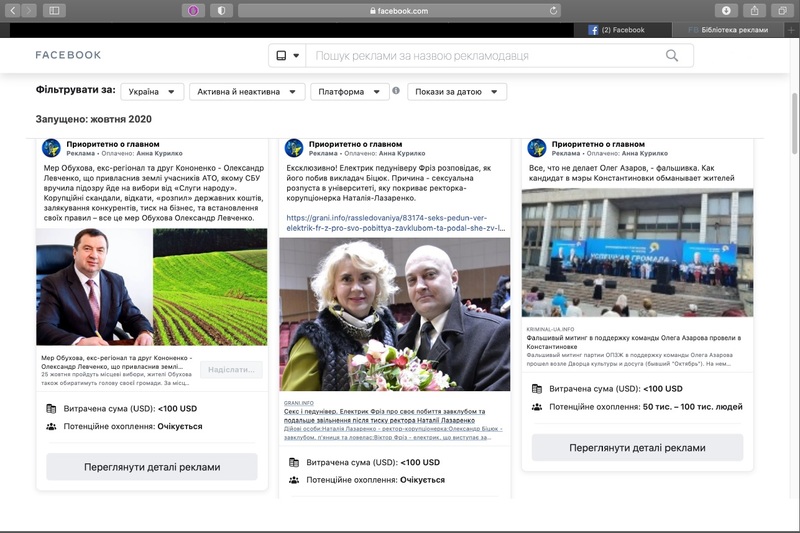
Task: Open the privacy shield icon
Action: (221, 10)
